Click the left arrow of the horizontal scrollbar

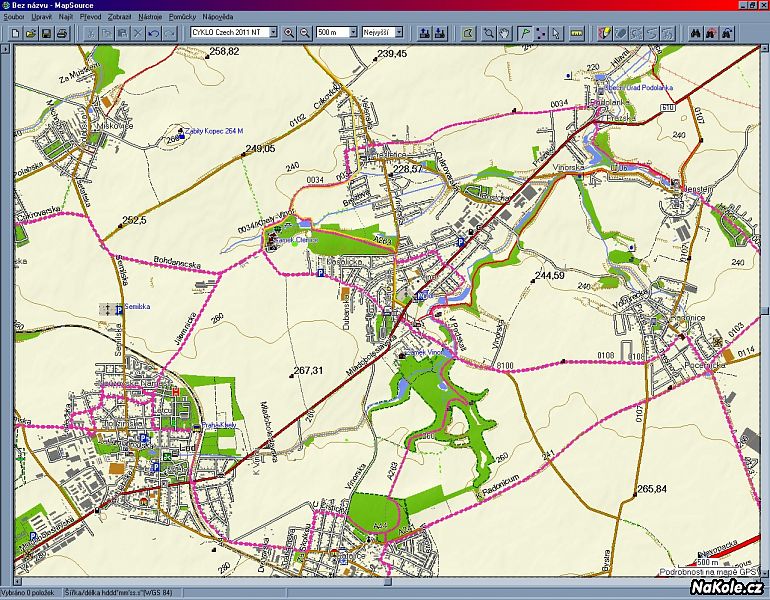click(18, 582)
